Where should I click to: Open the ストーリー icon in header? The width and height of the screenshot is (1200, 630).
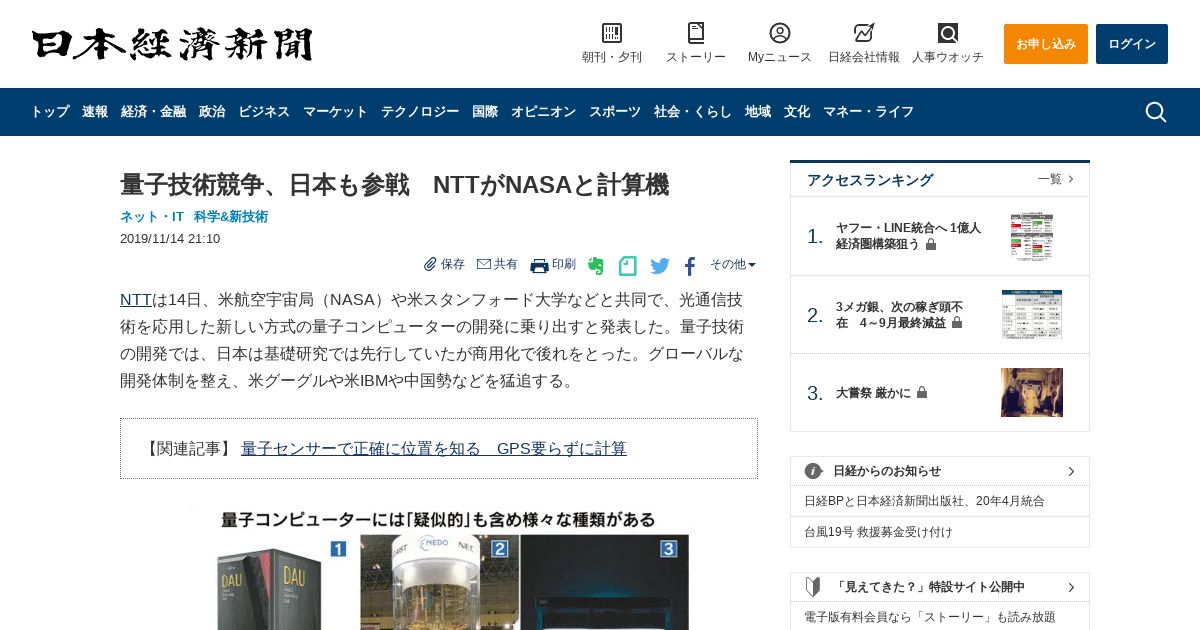tap(696, 33)
